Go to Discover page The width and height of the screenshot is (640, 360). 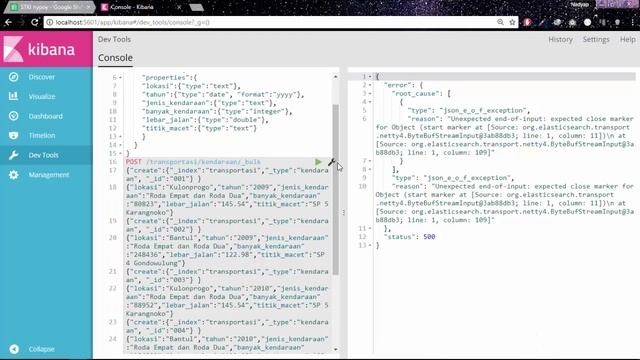[42, 77]
